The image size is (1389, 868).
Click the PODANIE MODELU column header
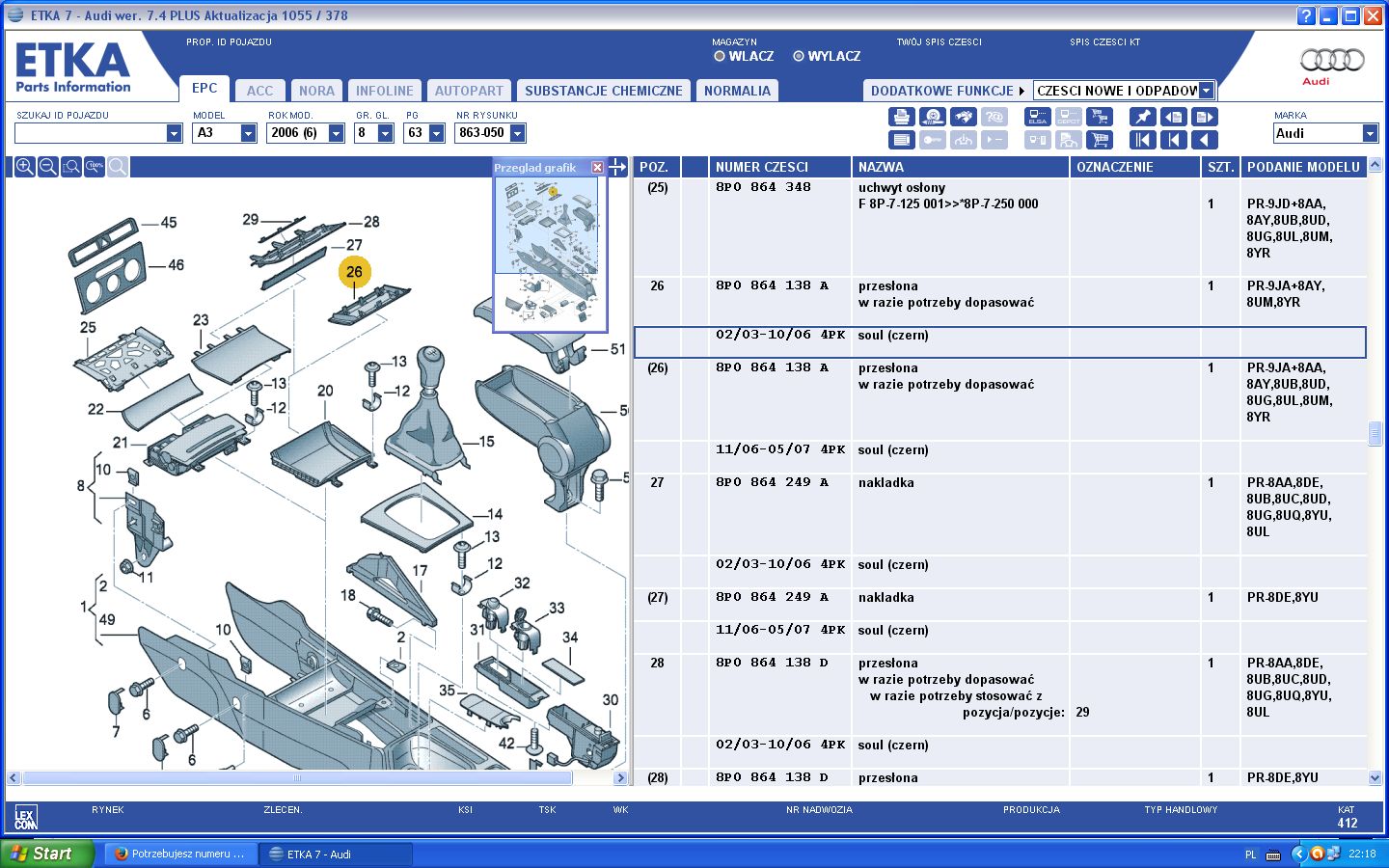pyautogui.click(x=1303, y=167)
